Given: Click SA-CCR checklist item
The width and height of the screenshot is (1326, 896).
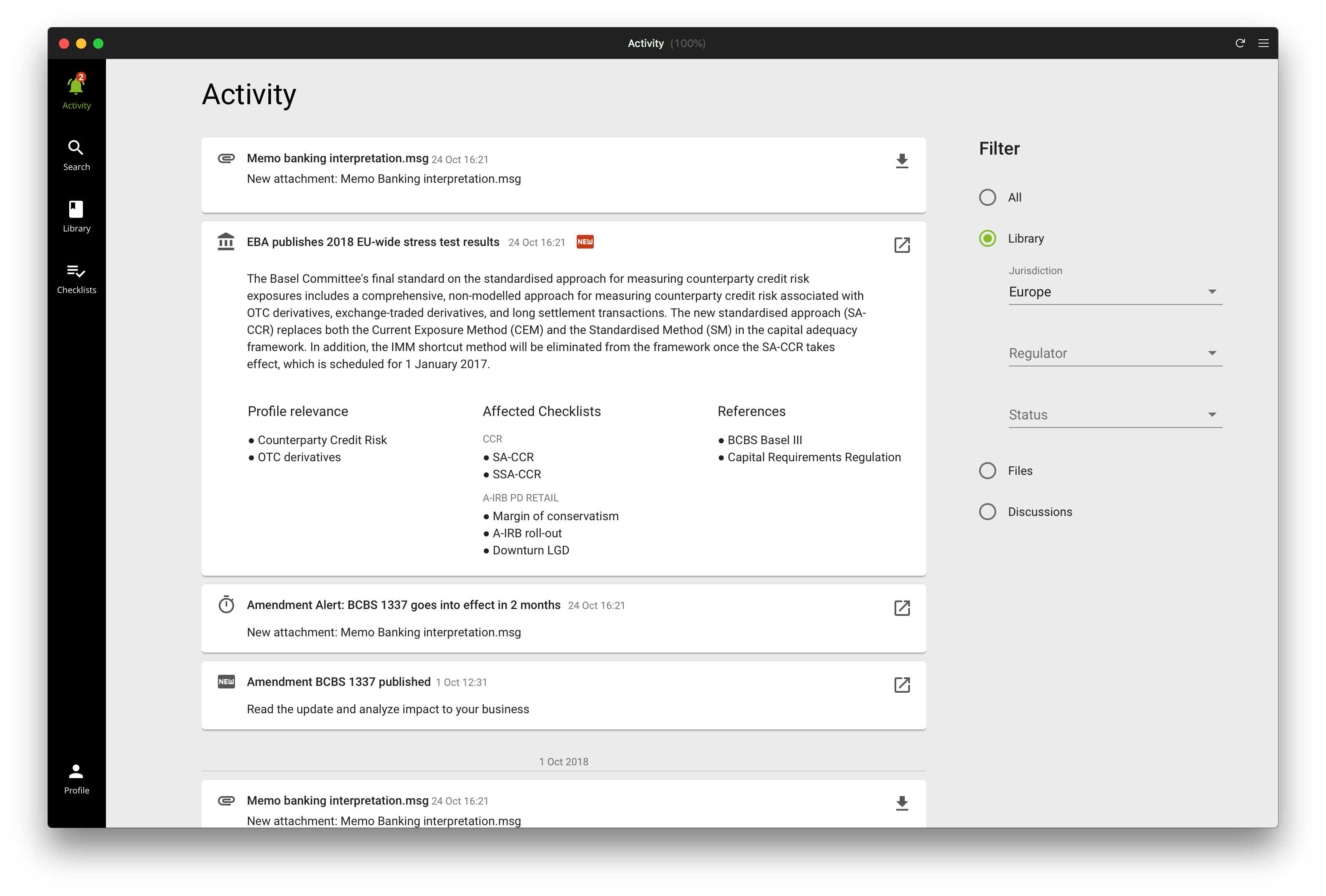Looking at the screenshot, I should [x=512, y=457].
